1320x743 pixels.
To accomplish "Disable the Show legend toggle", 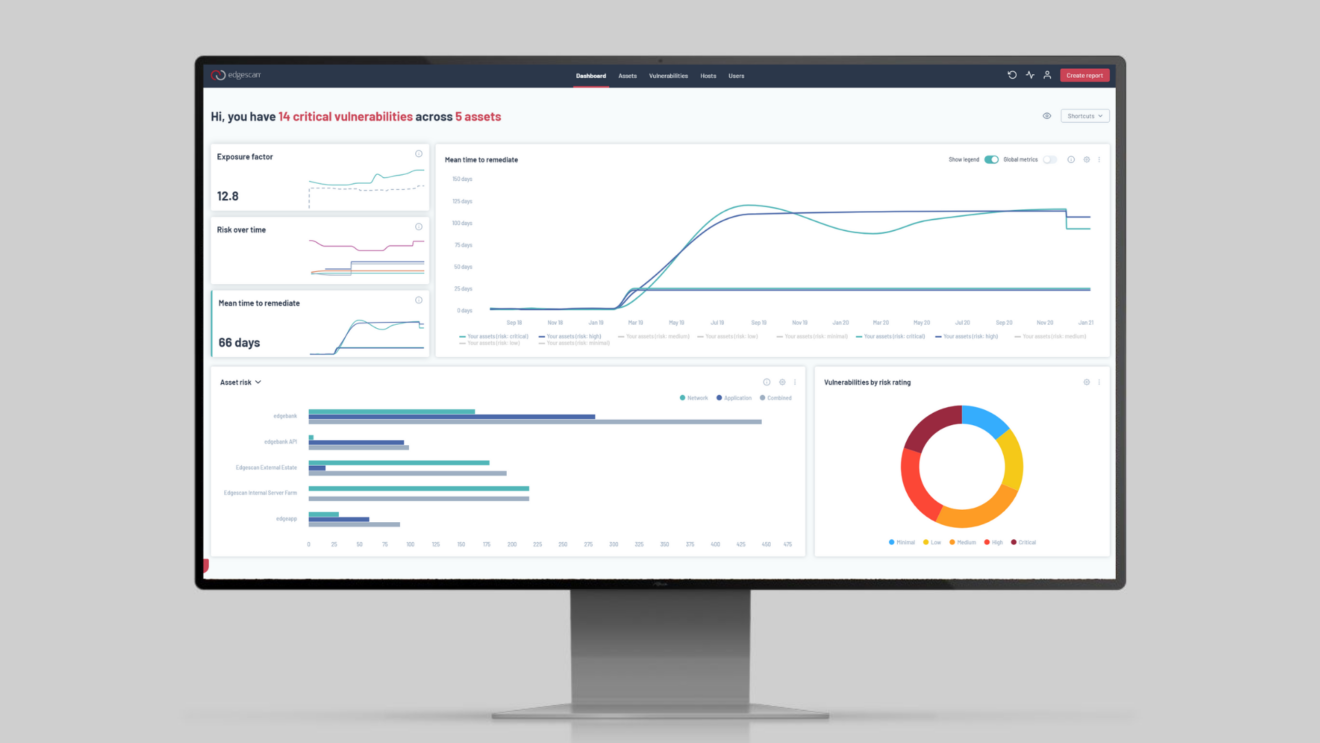I will [x=991, y=158].
